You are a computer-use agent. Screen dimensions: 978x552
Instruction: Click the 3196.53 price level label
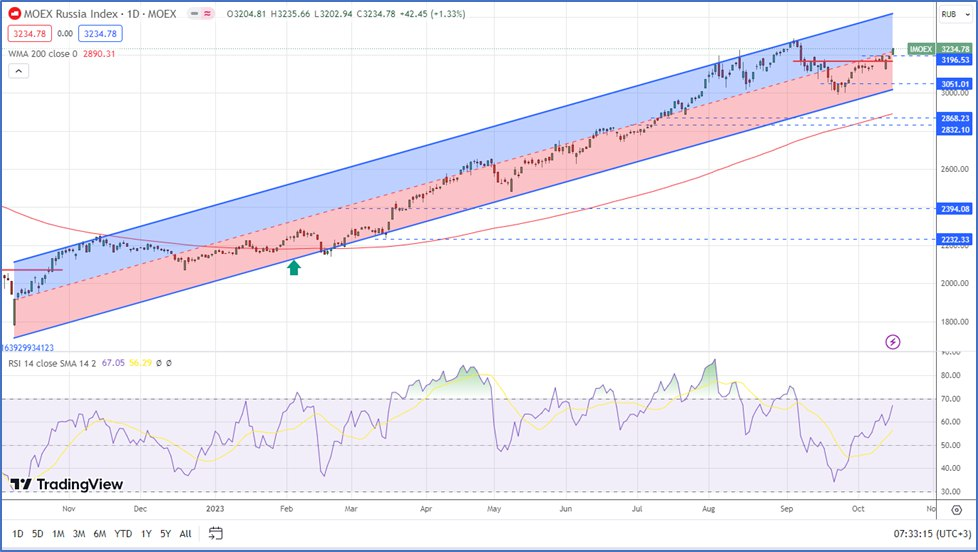(x=955, y=60)
